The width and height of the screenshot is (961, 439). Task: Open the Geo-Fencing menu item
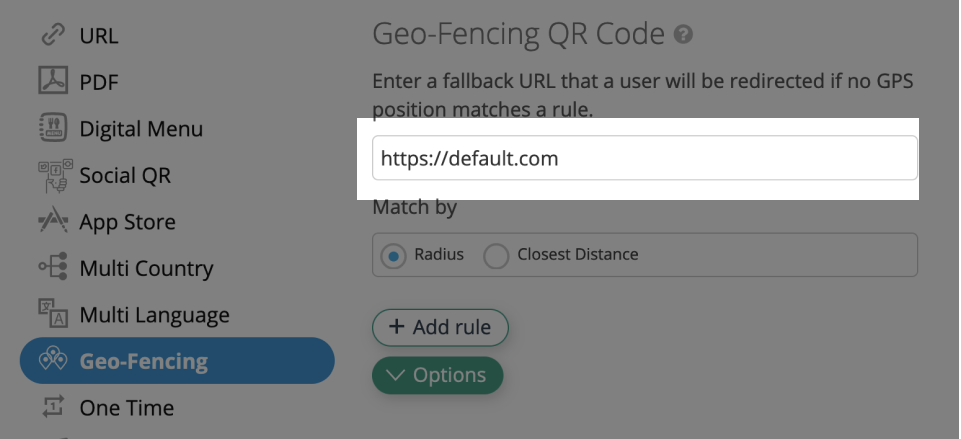tap(177, 361)
